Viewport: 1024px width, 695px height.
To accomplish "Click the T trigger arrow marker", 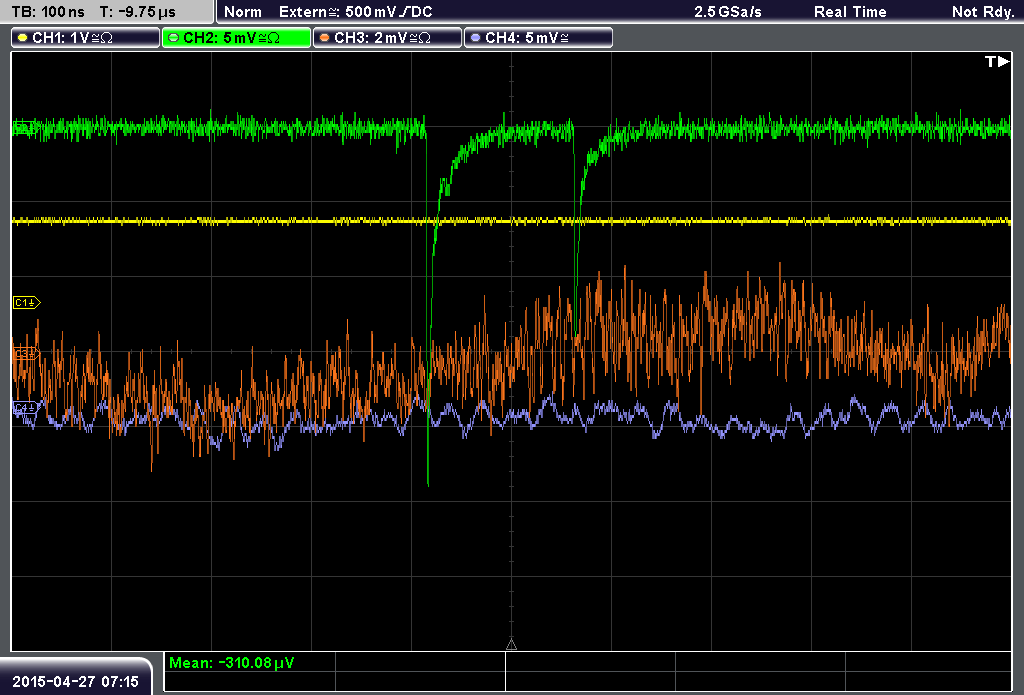I will click(997, 61).
